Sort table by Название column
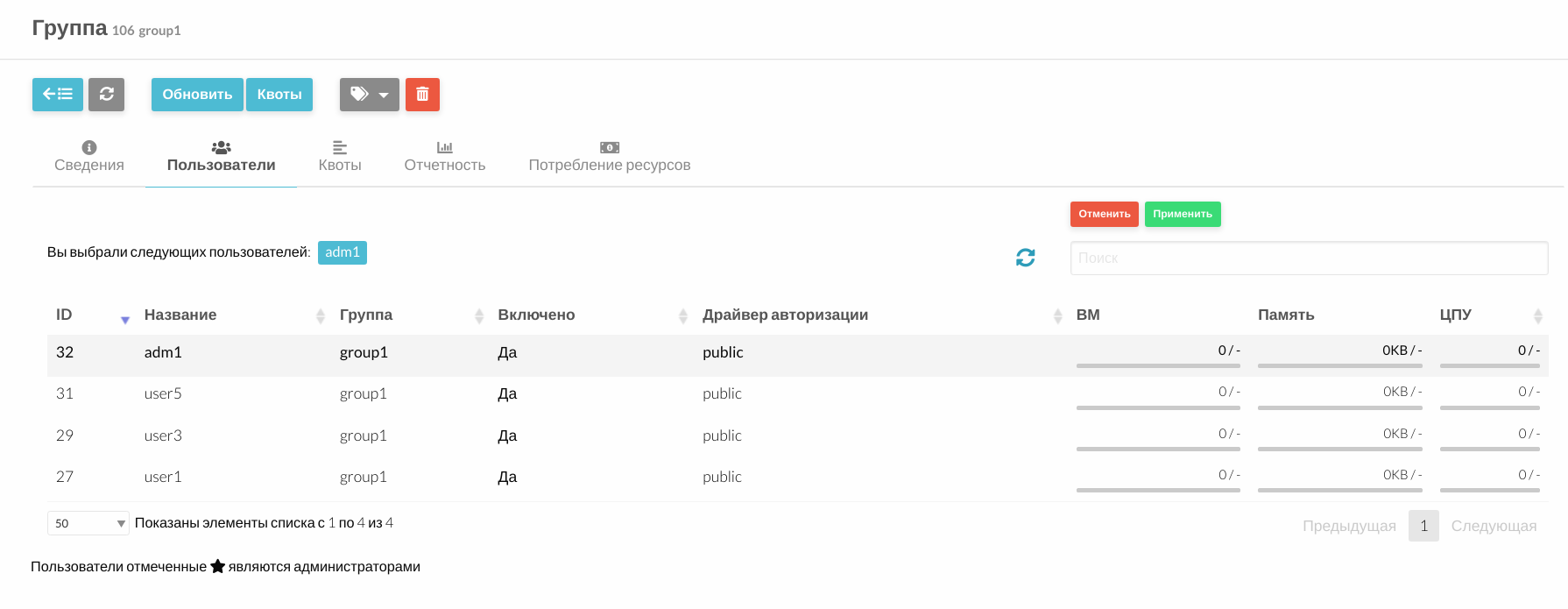This screenshot has width=1568, height=609. (x=234, y=315)
